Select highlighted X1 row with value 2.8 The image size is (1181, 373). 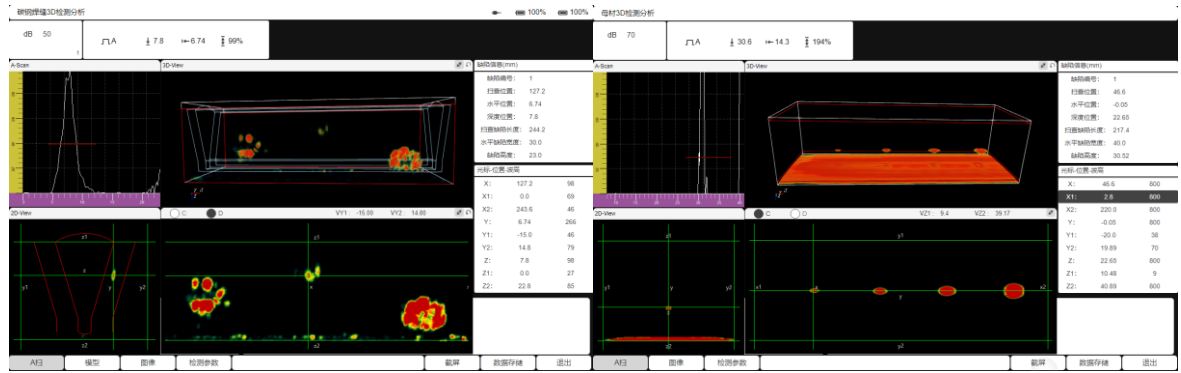[x=1117, y=196]
